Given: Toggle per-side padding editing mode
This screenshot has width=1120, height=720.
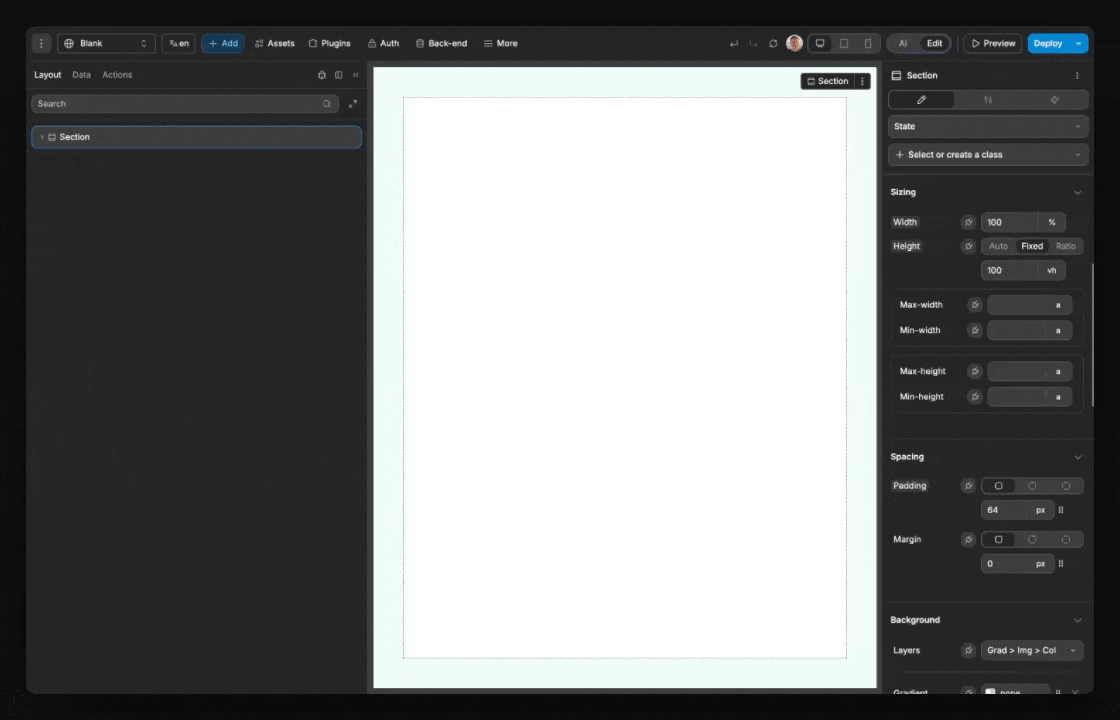Looking at the screenshot, I should pyautogui.click(x=1061, y=510).
